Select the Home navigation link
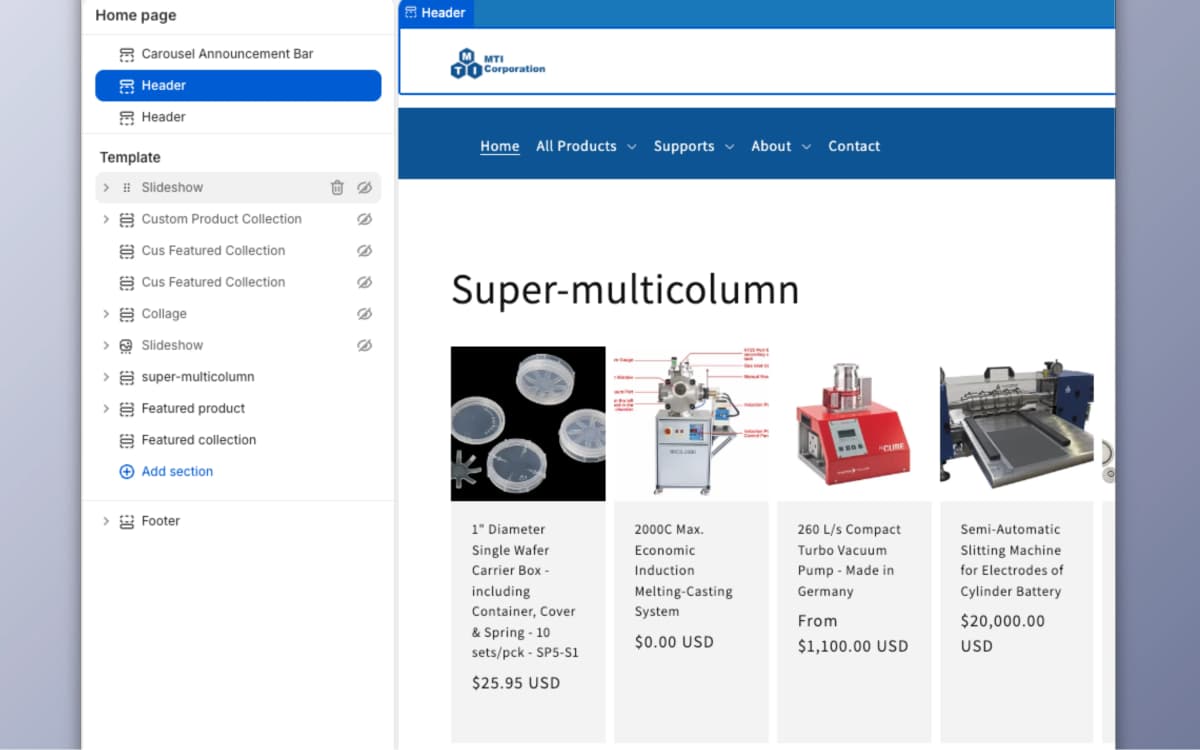The width and height of the screenshot is (1200, 750). click(499, 146)
